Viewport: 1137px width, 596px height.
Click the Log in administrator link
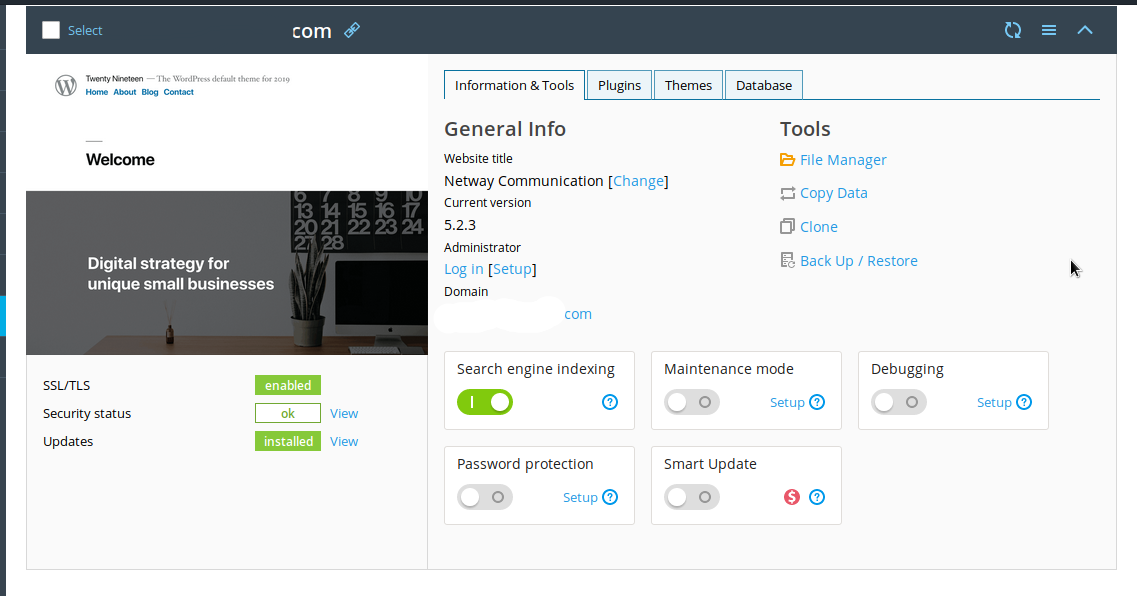[464, 269]
